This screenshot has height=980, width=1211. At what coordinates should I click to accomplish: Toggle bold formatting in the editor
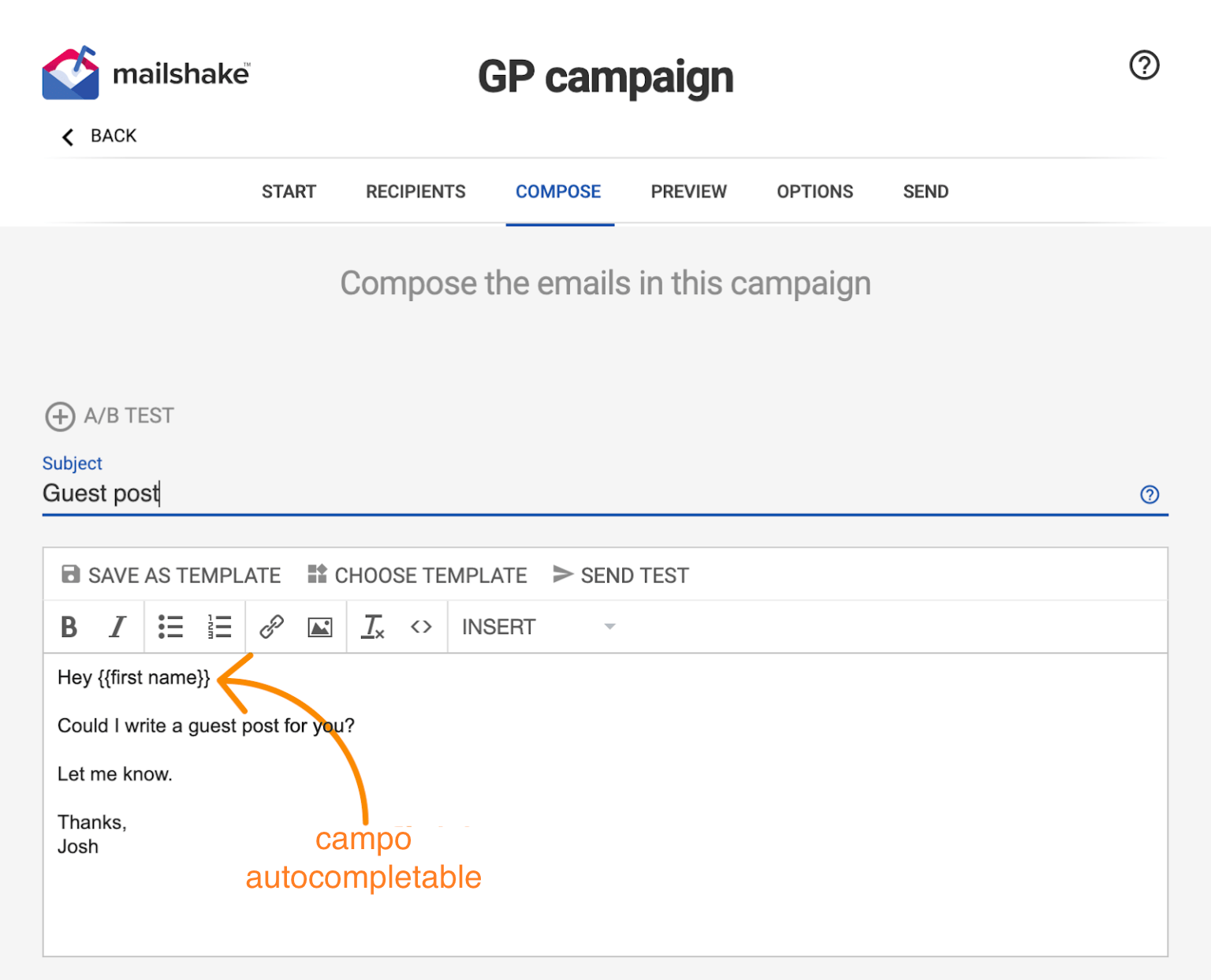click(x=69, y=627)
